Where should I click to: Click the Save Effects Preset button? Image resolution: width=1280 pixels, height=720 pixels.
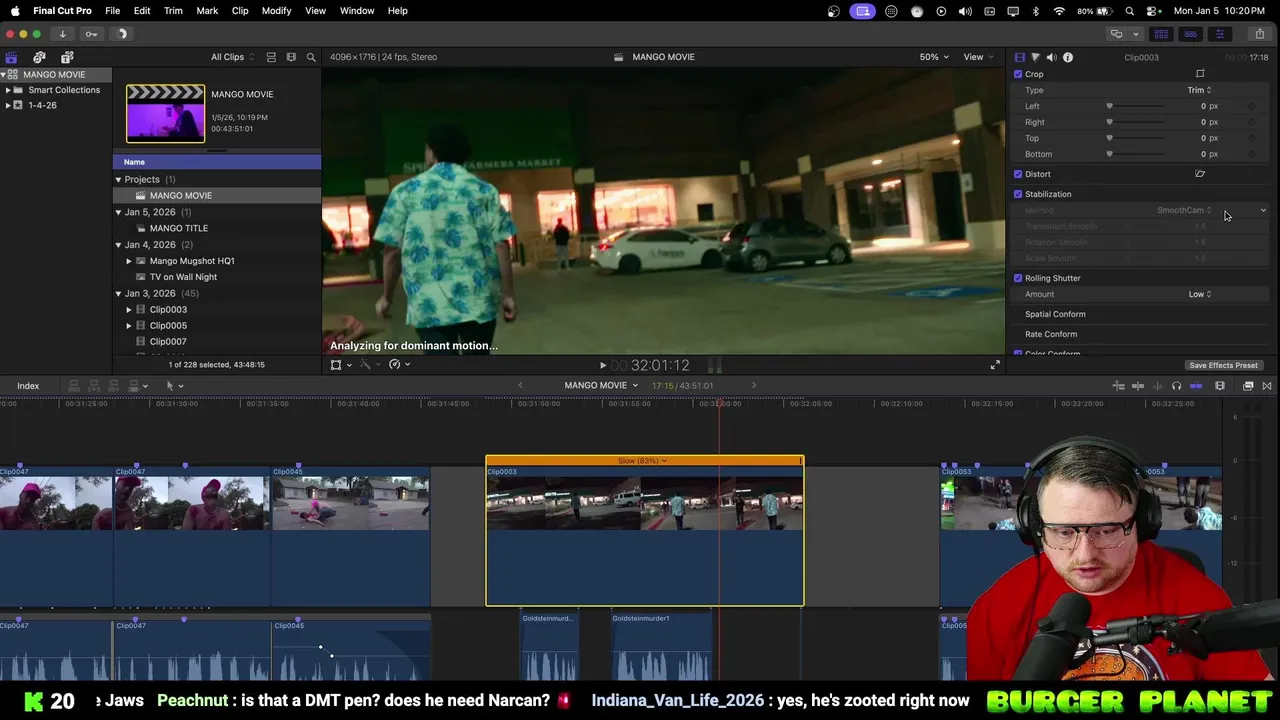(x=1223, y=365)
